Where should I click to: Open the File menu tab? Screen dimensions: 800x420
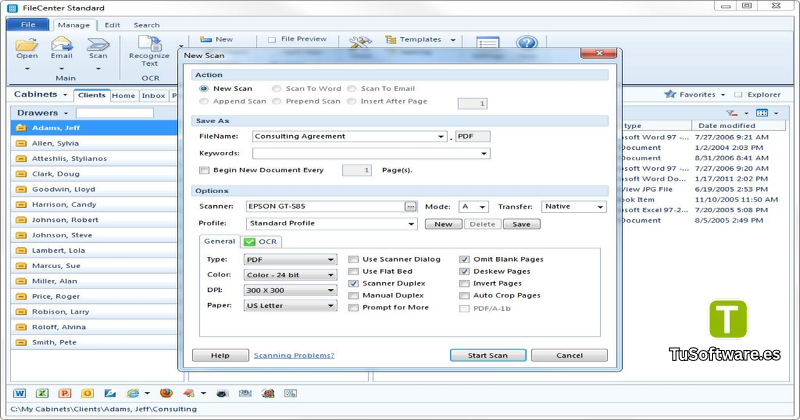(28, 24)
